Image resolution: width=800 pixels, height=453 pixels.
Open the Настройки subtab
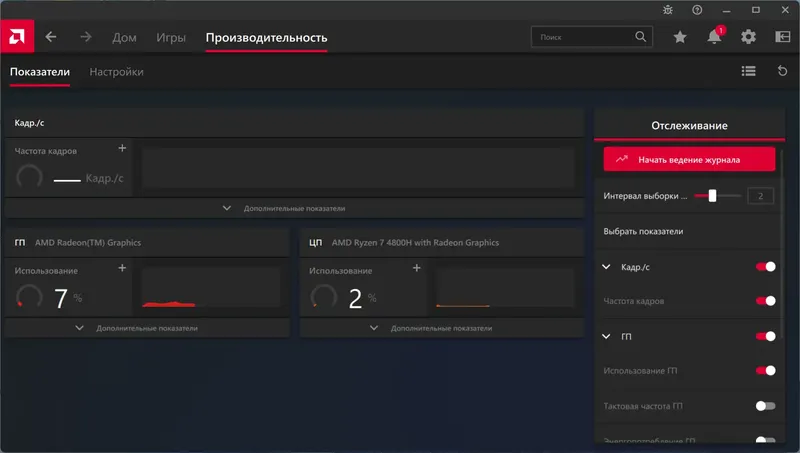click(116, 72)
